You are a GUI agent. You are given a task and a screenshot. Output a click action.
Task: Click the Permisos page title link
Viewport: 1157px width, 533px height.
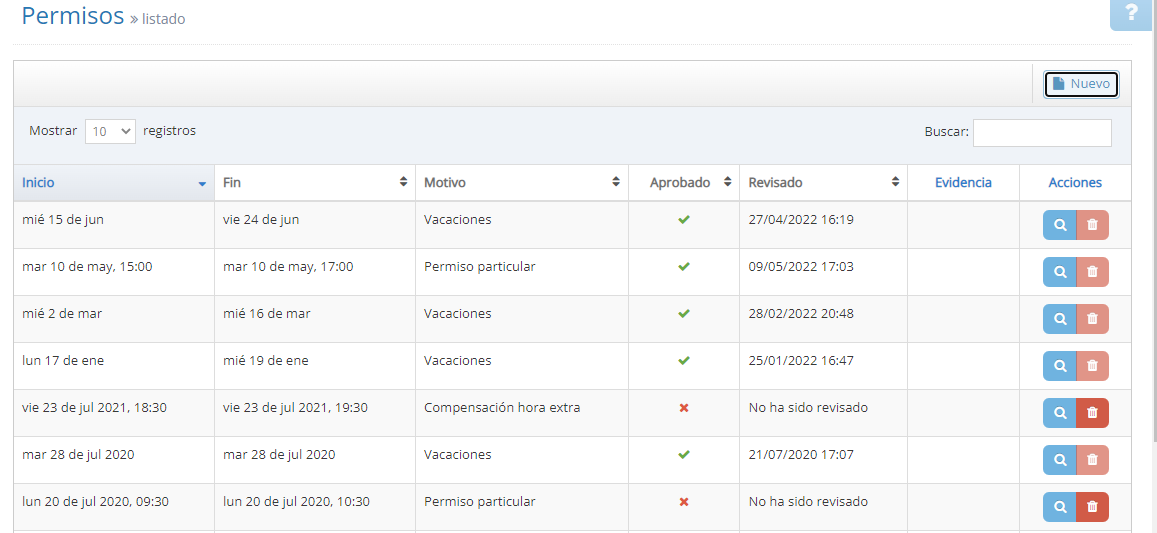72,16
